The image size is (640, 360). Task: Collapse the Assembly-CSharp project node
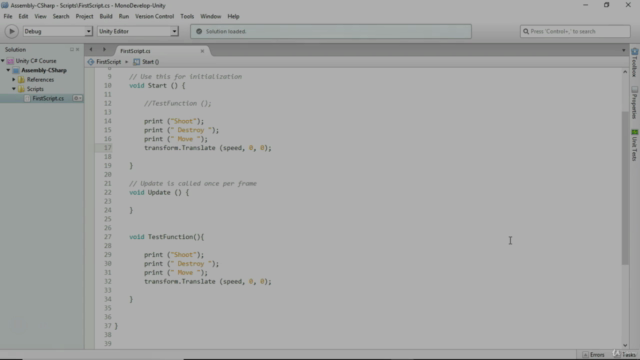click(x=8, y=70)
